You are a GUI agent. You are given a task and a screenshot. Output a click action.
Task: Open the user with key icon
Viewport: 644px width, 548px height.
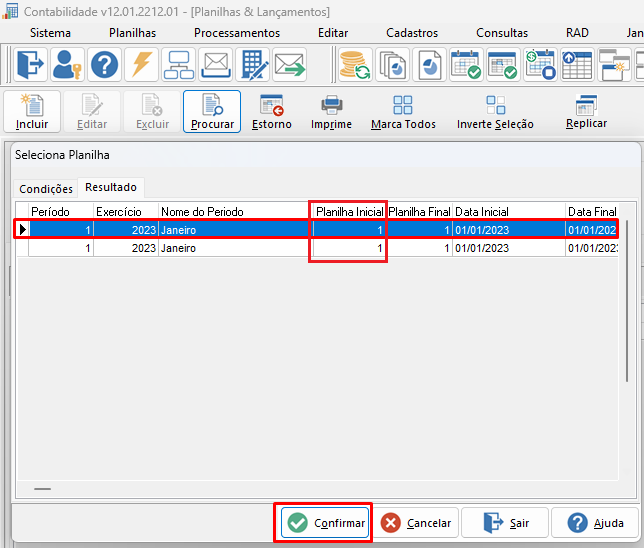pyautogui.click(x=68, y=64)
